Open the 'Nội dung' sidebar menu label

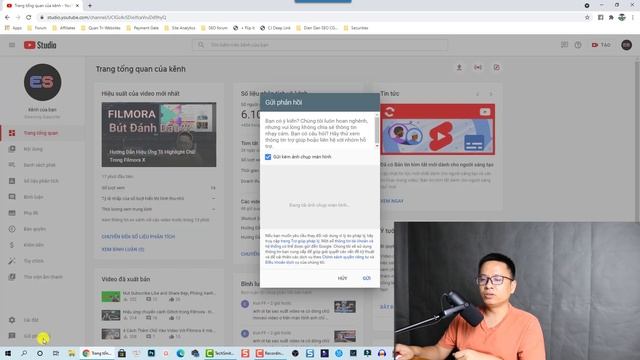point(33,149)
